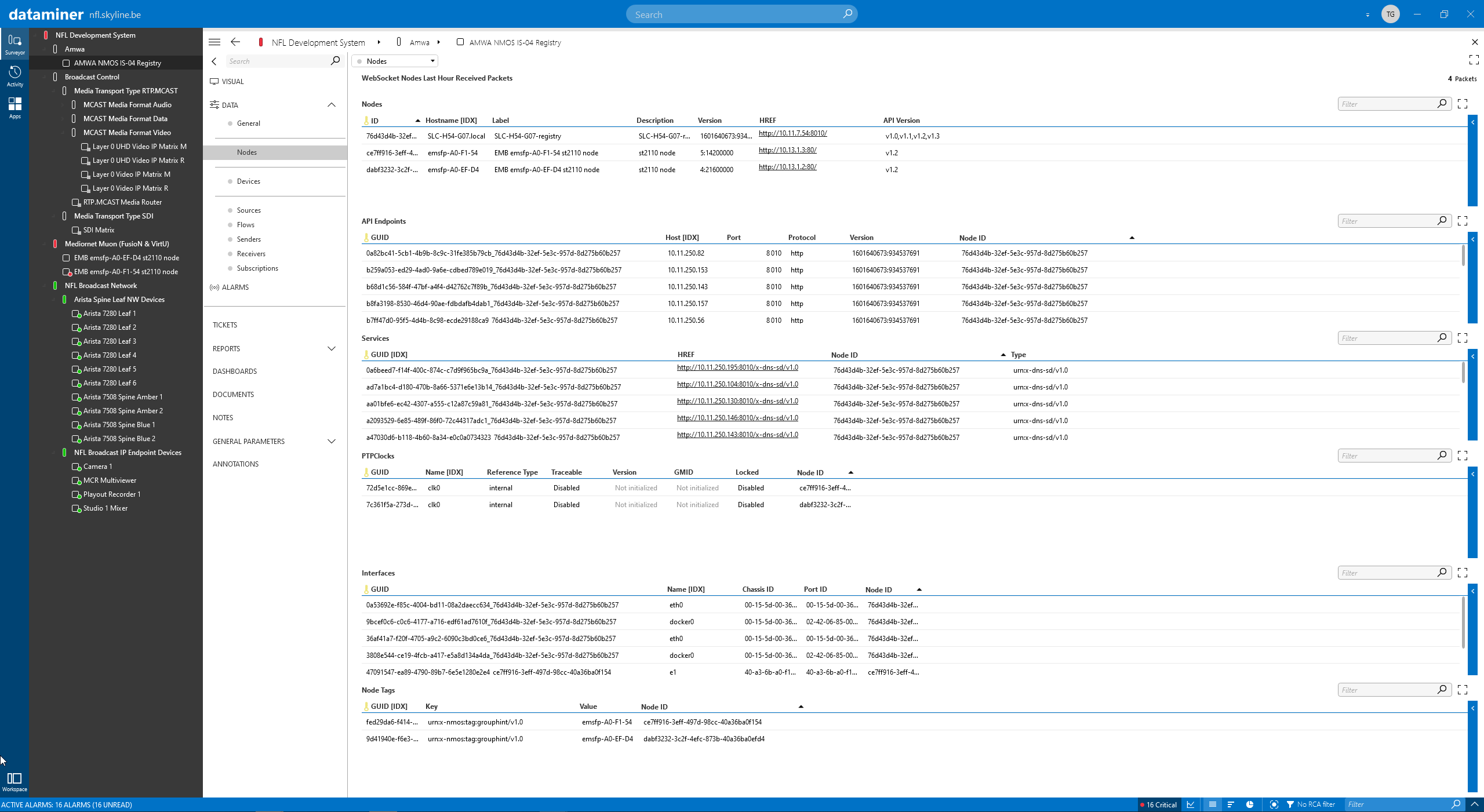Click the 16 Critical alarms button
This screenshot has height=812, width=1484.
pos(1158,804)
